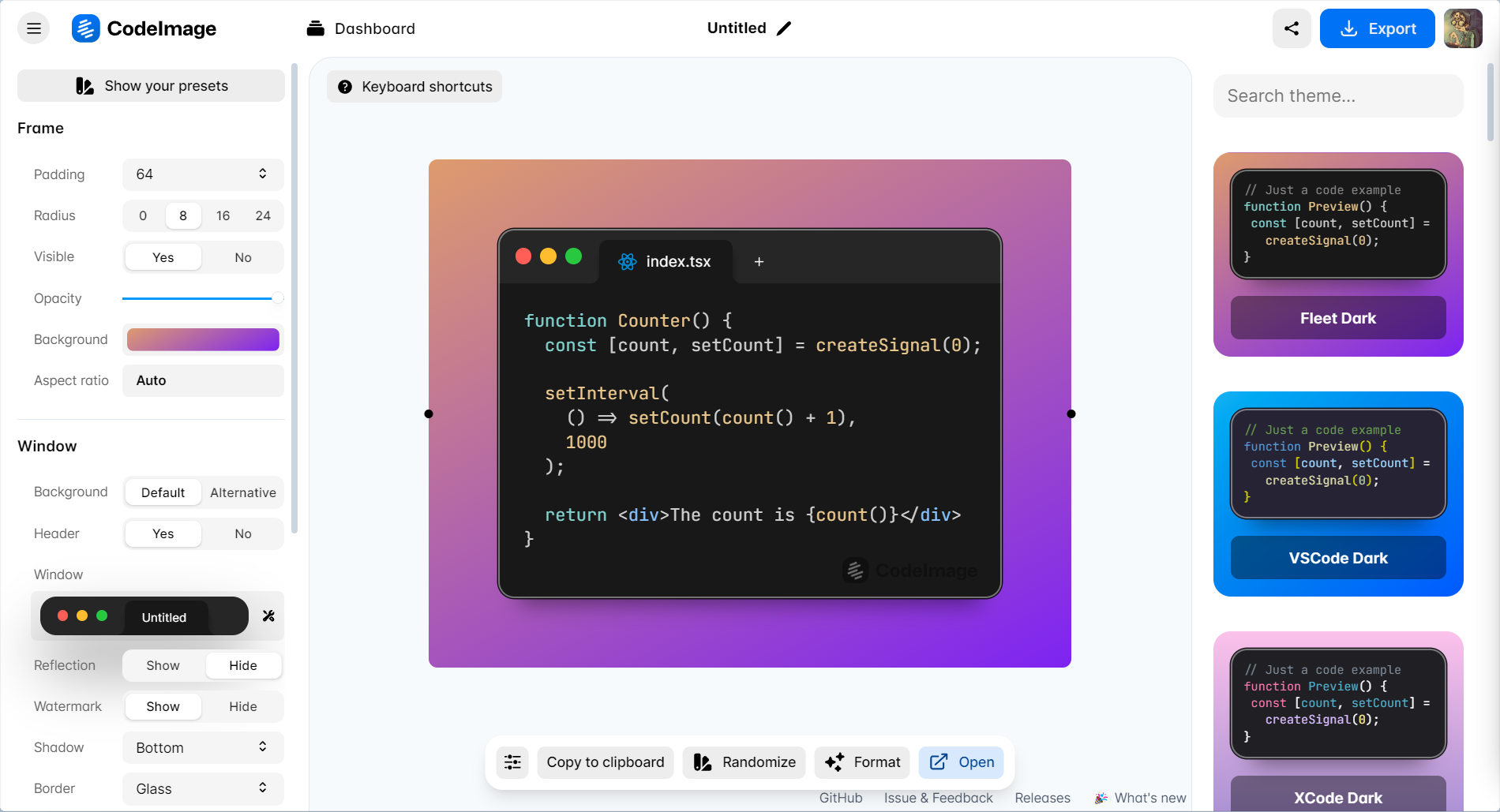Click Show your presets button
This screenshot has height=812, width=1500.
pos(151,85)
